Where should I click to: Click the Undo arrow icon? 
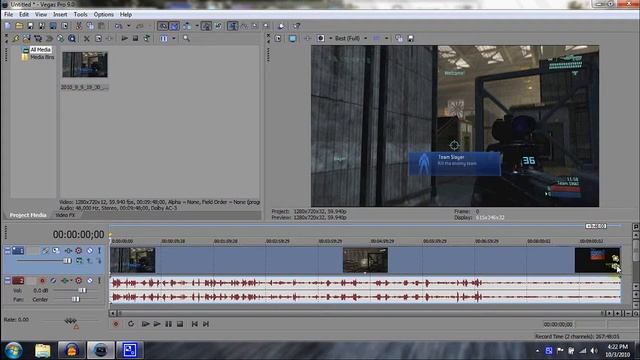coord(118,26)
